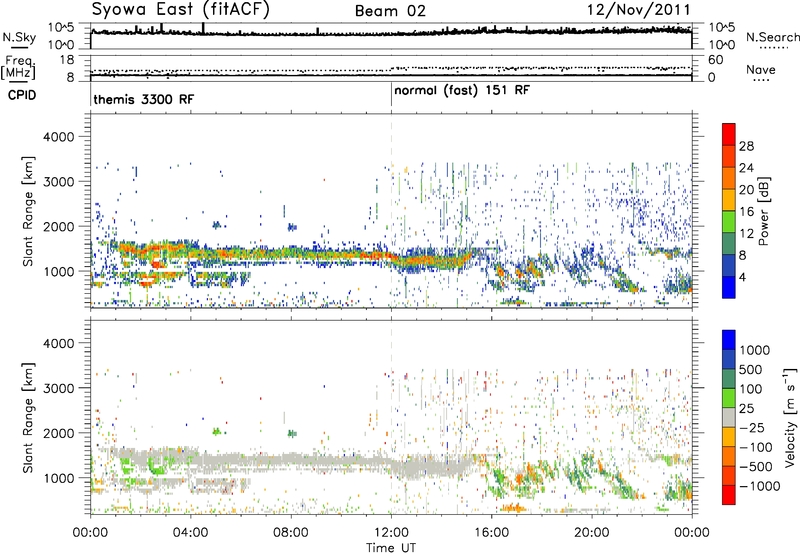Screen dimensions: 800x554
Task: Click the '-500' label on Velocity colorbar
Action: (x=756, y=467)
